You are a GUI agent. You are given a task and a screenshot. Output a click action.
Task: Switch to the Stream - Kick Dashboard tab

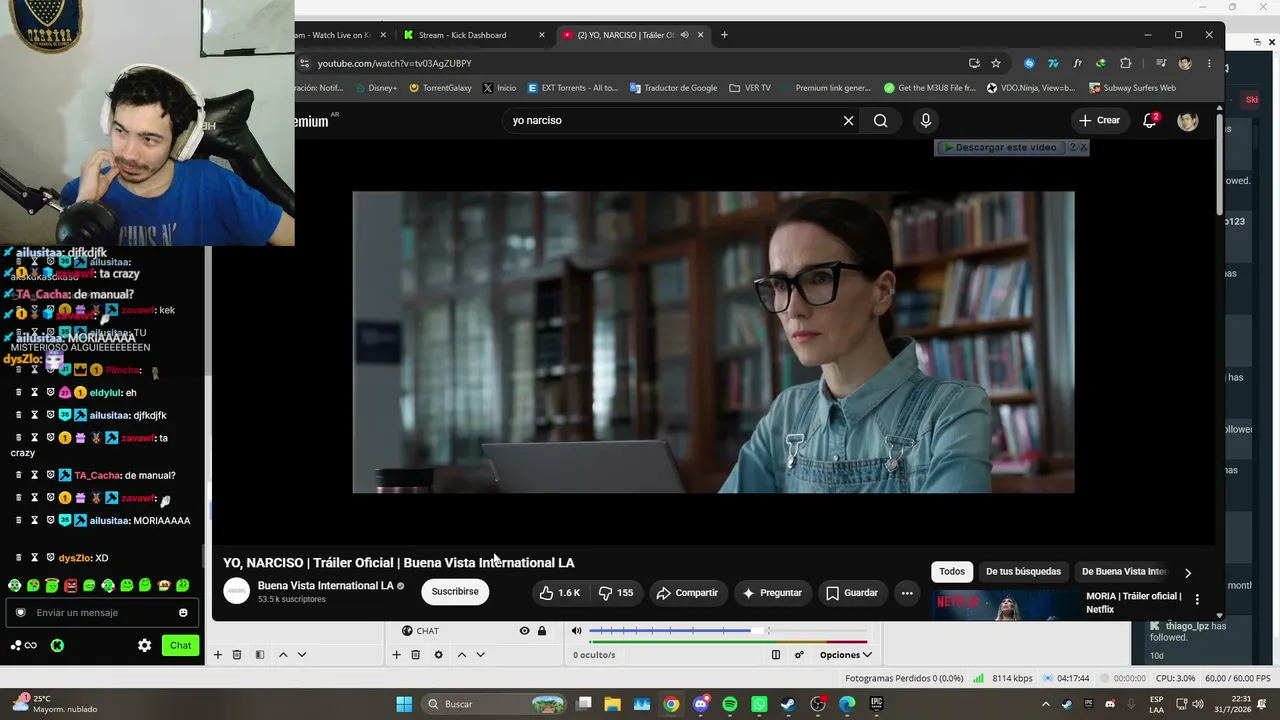click(462, 35)
